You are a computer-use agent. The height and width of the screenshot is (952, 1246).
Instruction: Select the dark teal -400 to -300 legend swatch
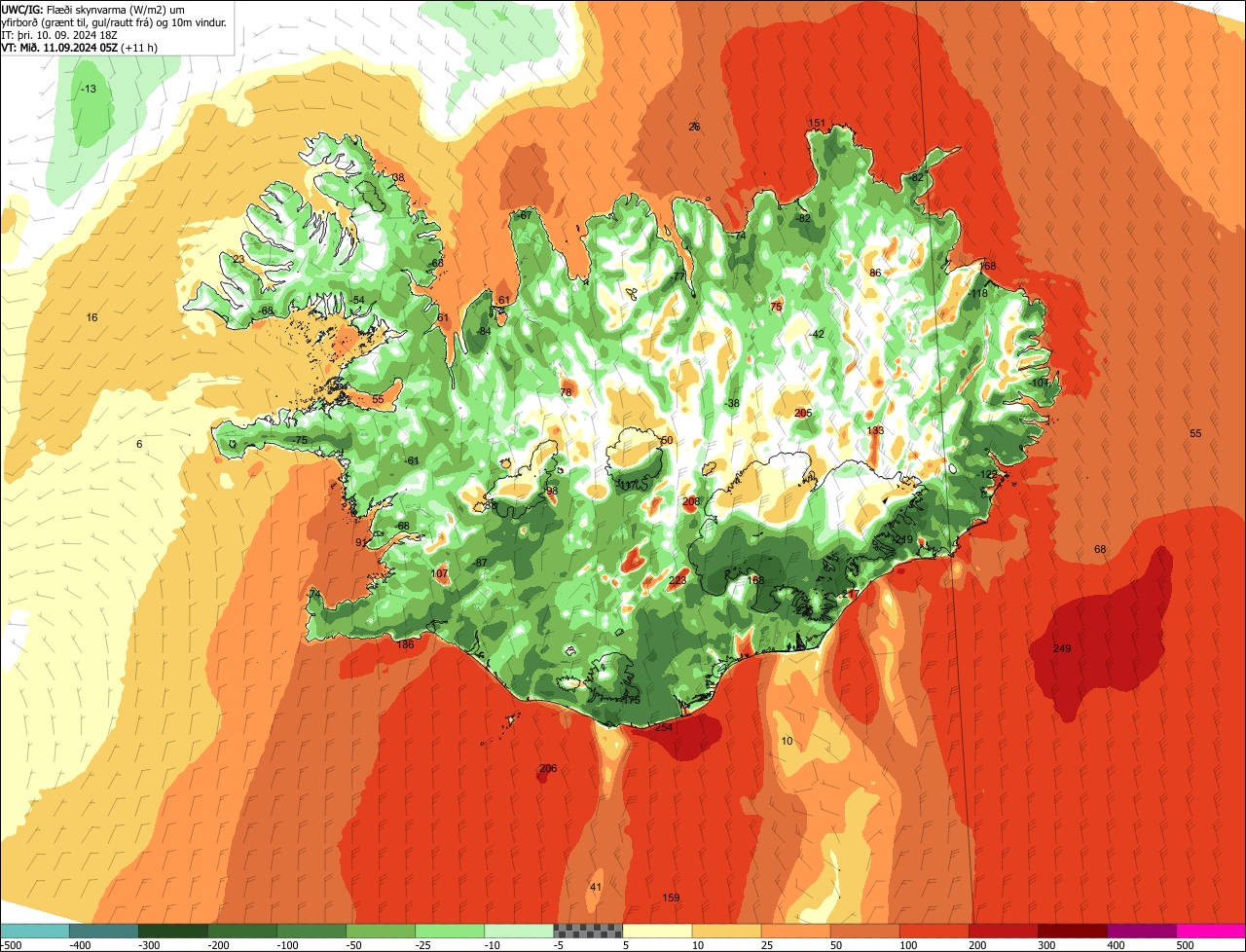click(x=103, y=931)
